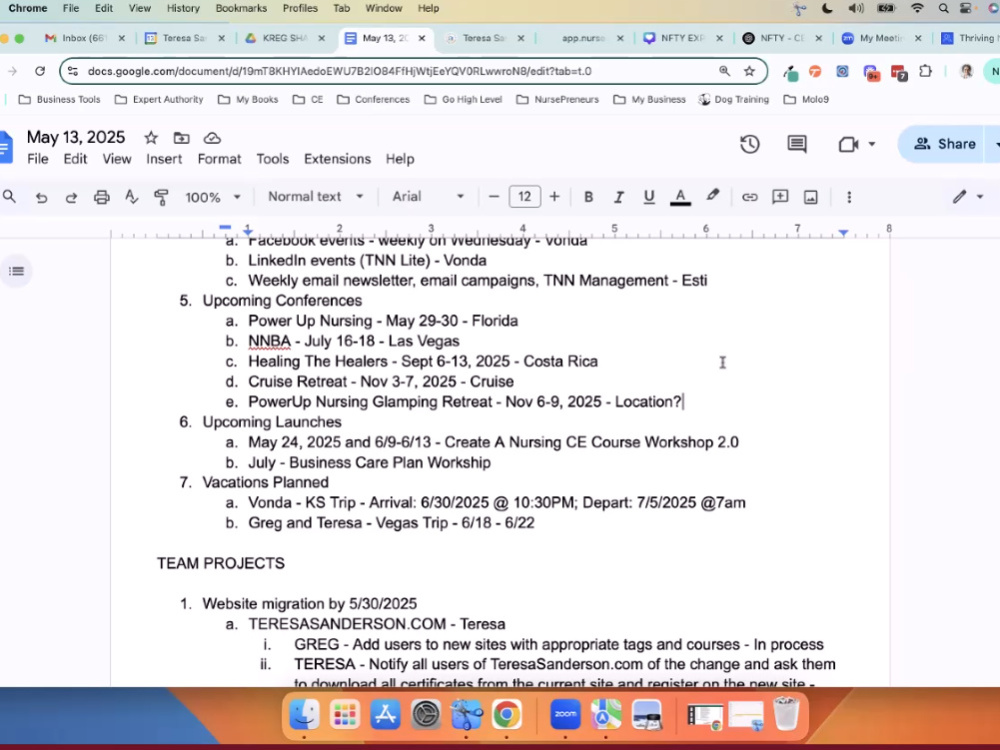Open the Format menu

pyautogui.click(x=219, y=159)
